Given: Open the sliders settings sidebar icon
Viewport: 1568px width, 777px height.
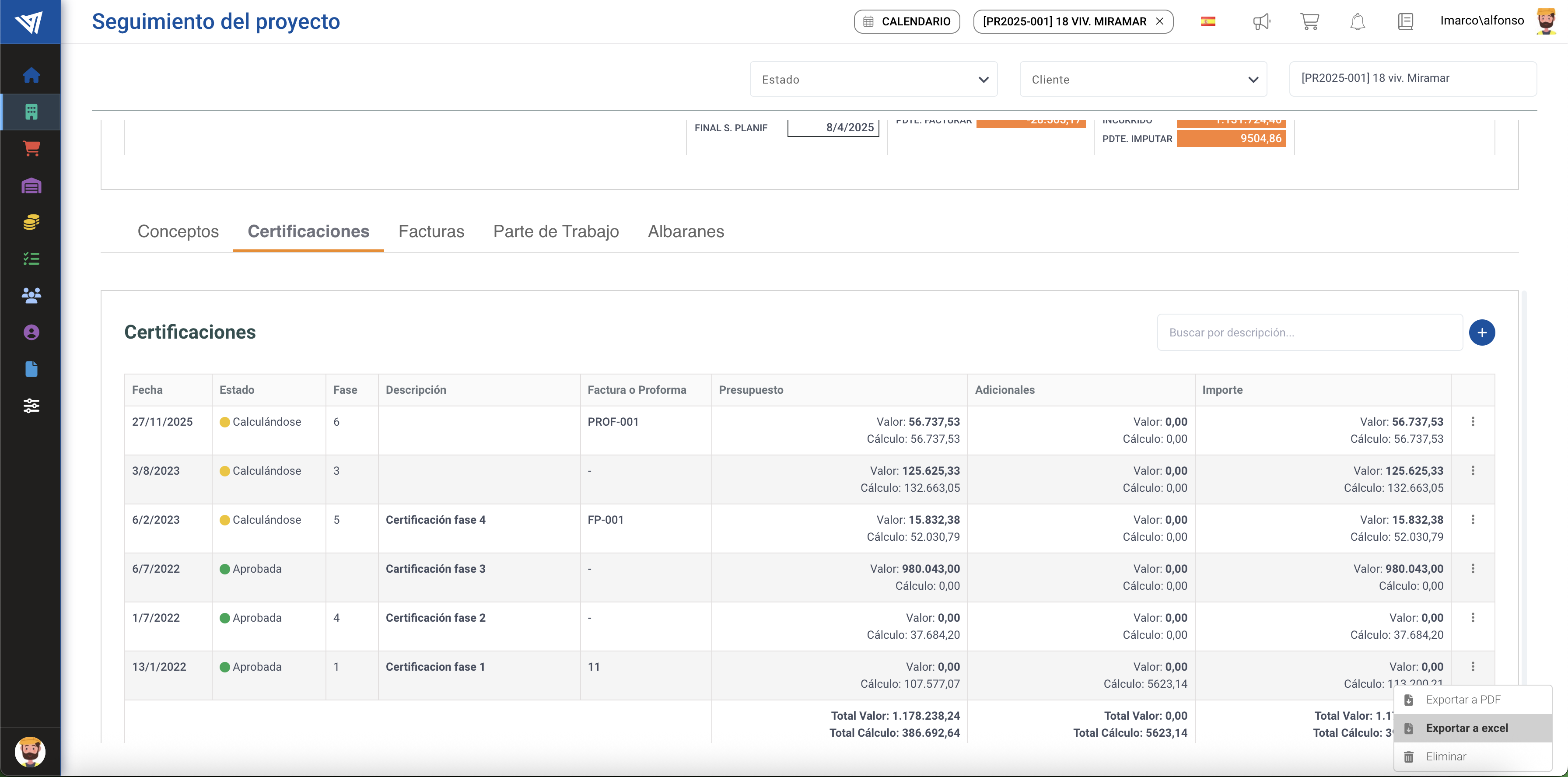Looking at the screenshot, I should pos(31,406).
